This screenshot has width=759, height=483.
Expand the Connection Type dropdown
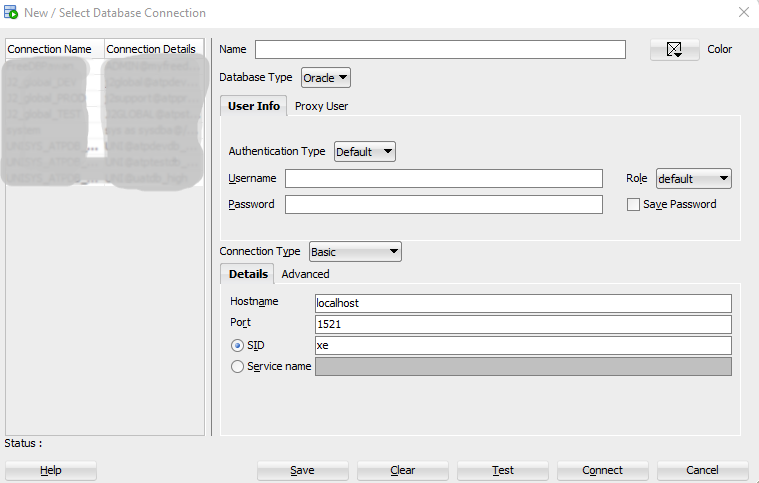point(355,252)
